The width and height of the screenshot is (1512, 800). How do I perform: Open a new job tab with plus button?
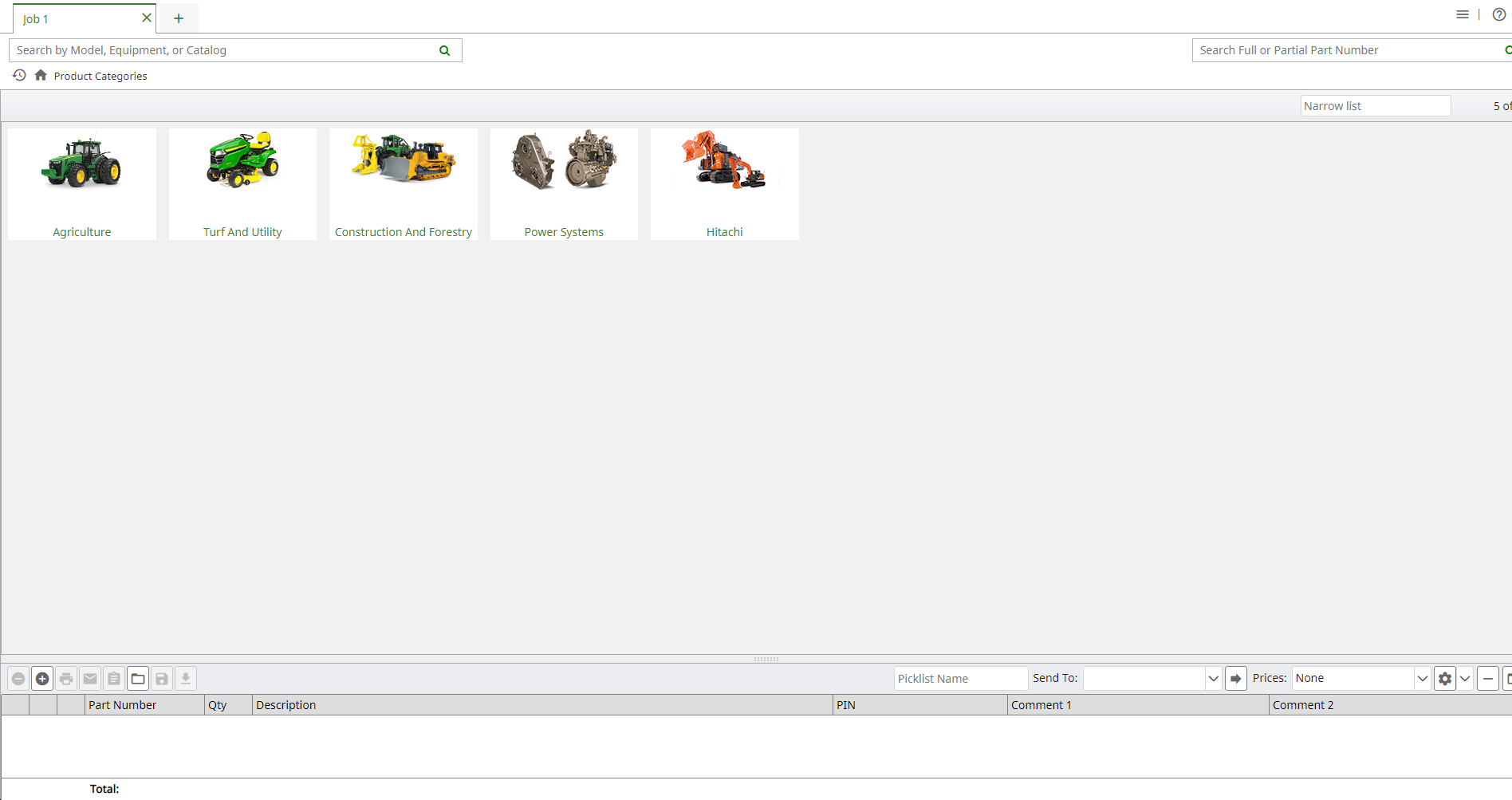178,18
